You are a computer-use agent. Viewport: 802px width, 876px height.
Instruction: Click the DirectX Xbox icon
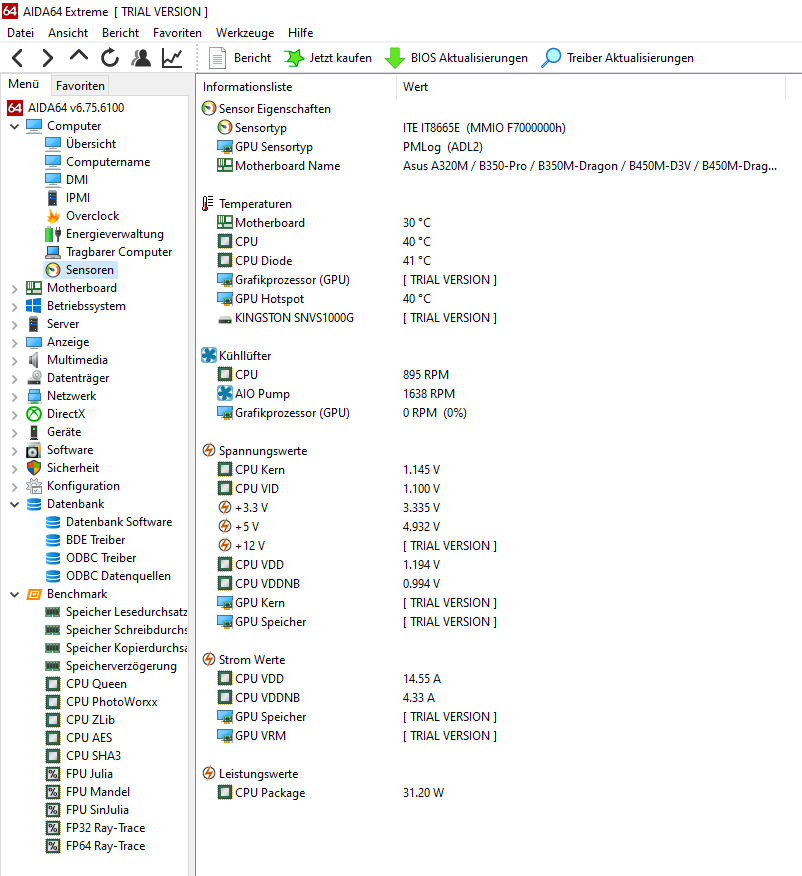(34, 414)
